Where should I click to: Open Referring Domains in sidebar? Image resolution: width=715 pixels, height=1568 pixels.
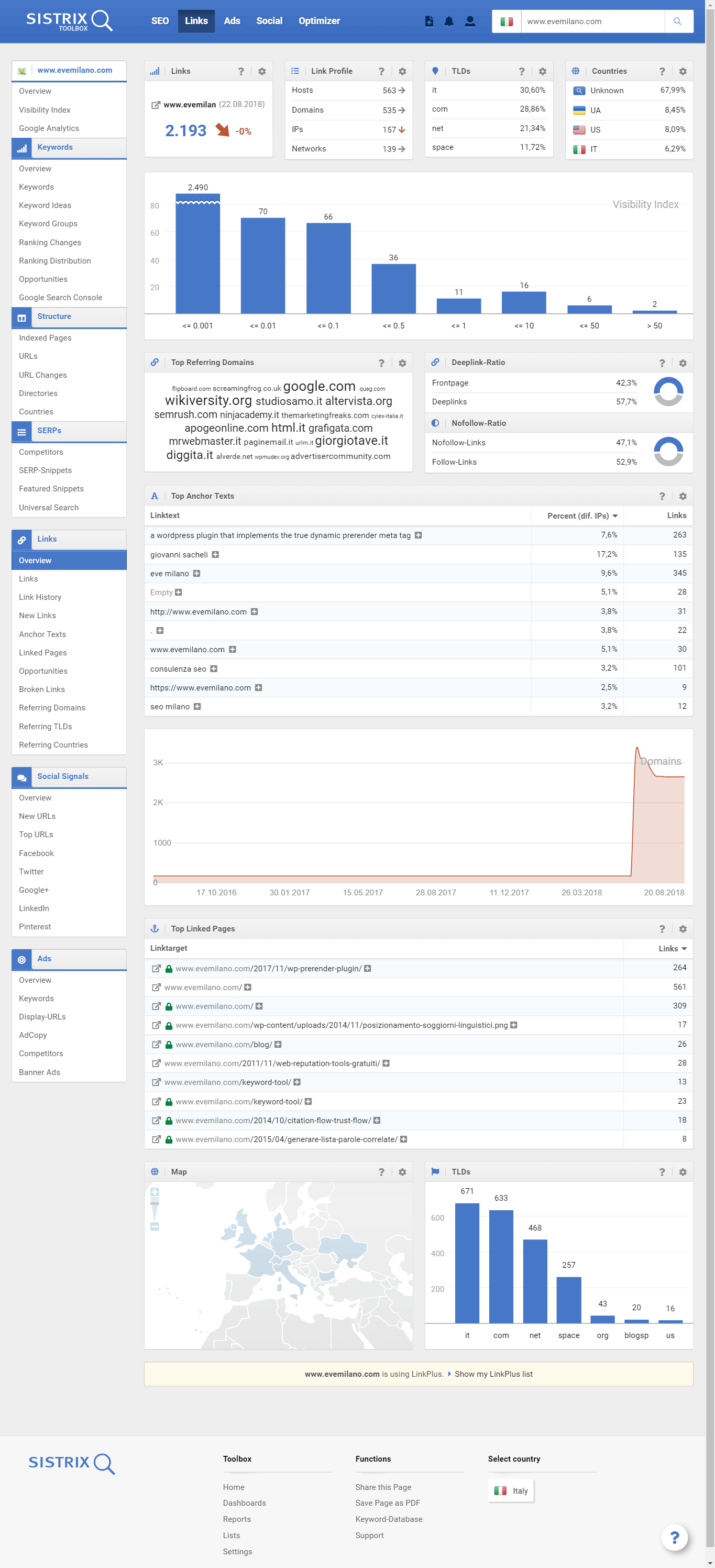52,707
